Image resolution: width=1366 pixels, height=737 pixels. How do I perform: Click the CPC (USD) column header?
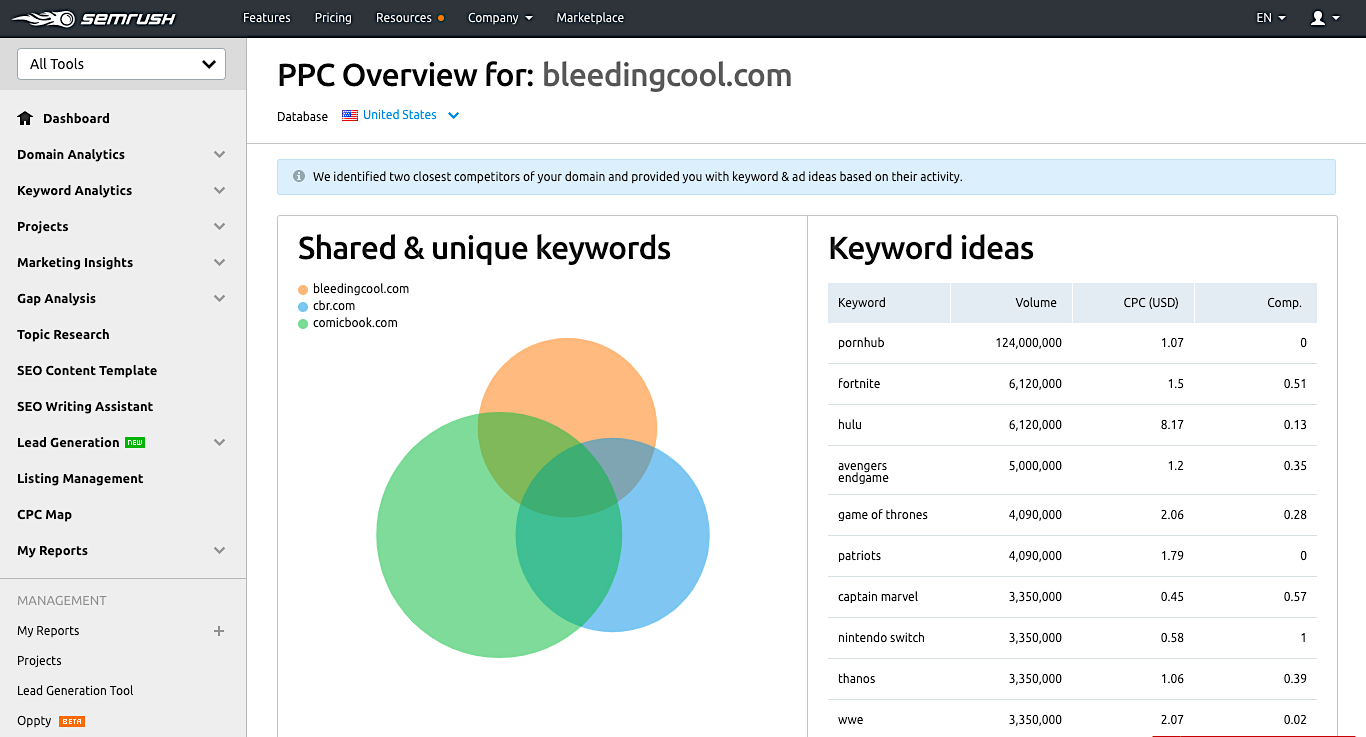[x=1133, y=303]
